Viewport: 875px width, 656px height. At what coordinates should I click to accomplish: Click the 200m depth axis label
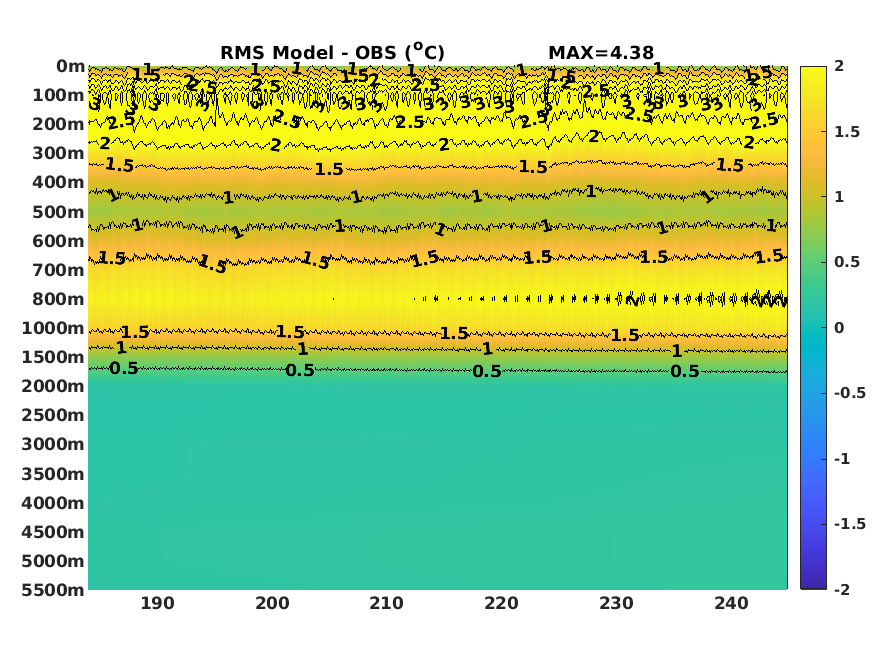coord(59,124)
